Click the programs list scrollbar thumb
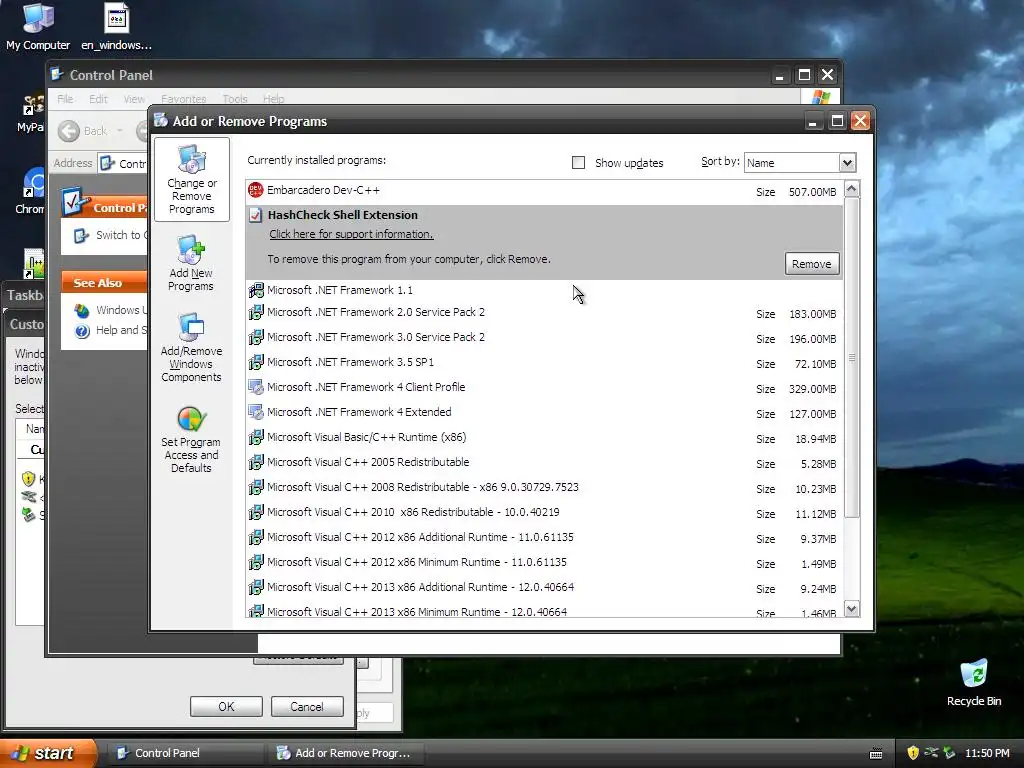 point(852,358)
